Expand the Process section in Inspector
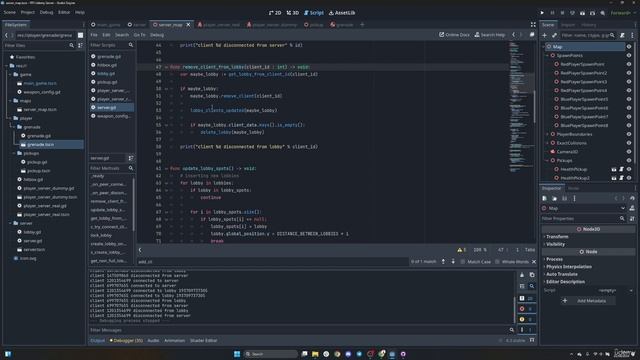The image size is (640, 360). pos(554,259)
